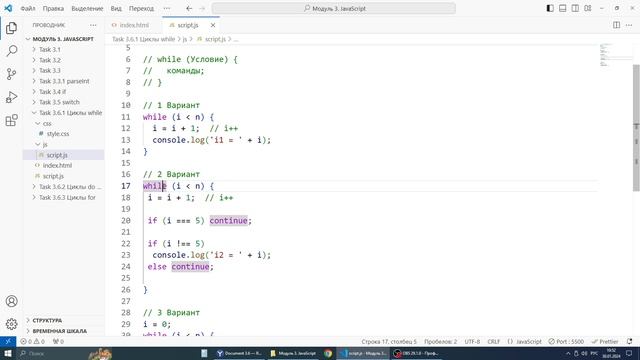Screen dimensions: 640x360
Task: Open the Выделение menu
Action: pos(87,8)
